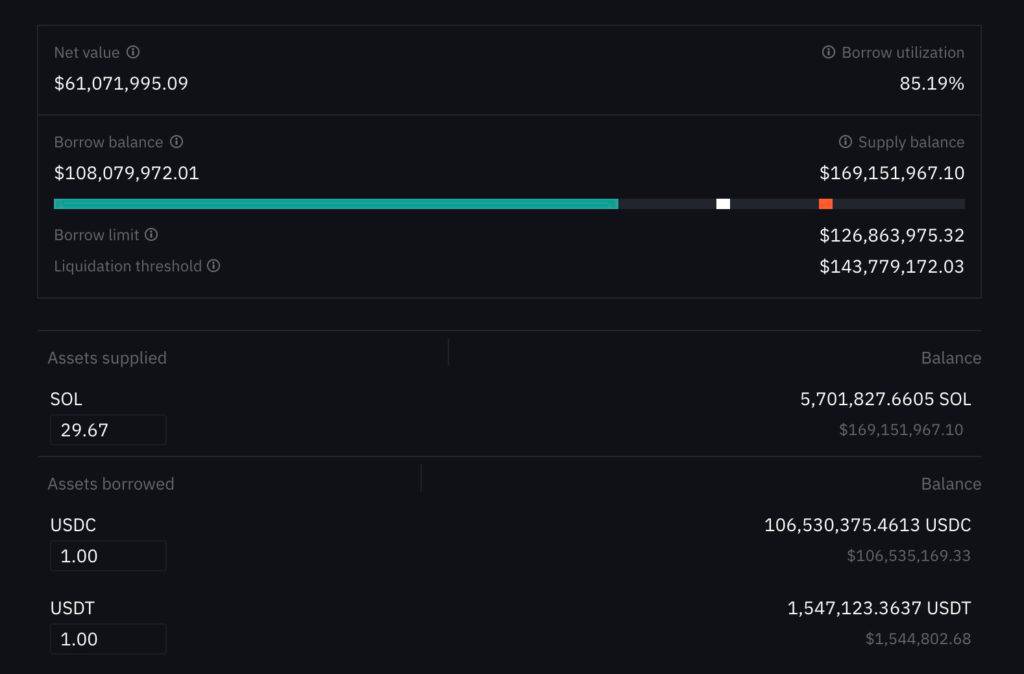Click the info icon beside Borrow limit

click(x=152, y=234)
